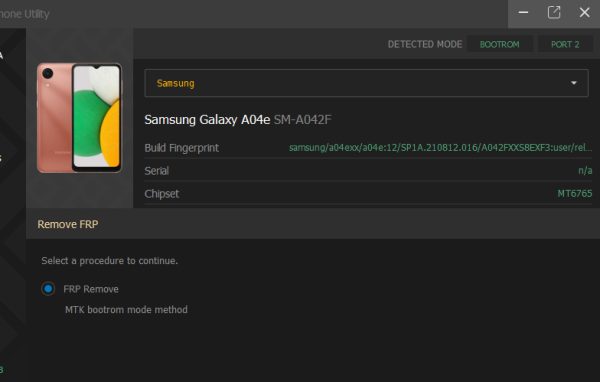
Task: Close the Phone Utility window
Action: [x=584, y=13]
